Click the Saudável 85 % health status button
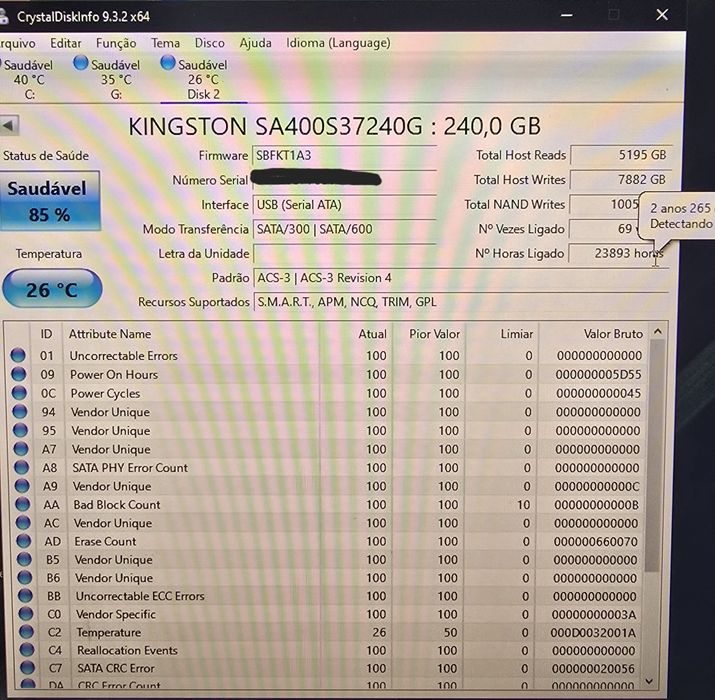Screen dimensions: 715x700 [49, 201]
